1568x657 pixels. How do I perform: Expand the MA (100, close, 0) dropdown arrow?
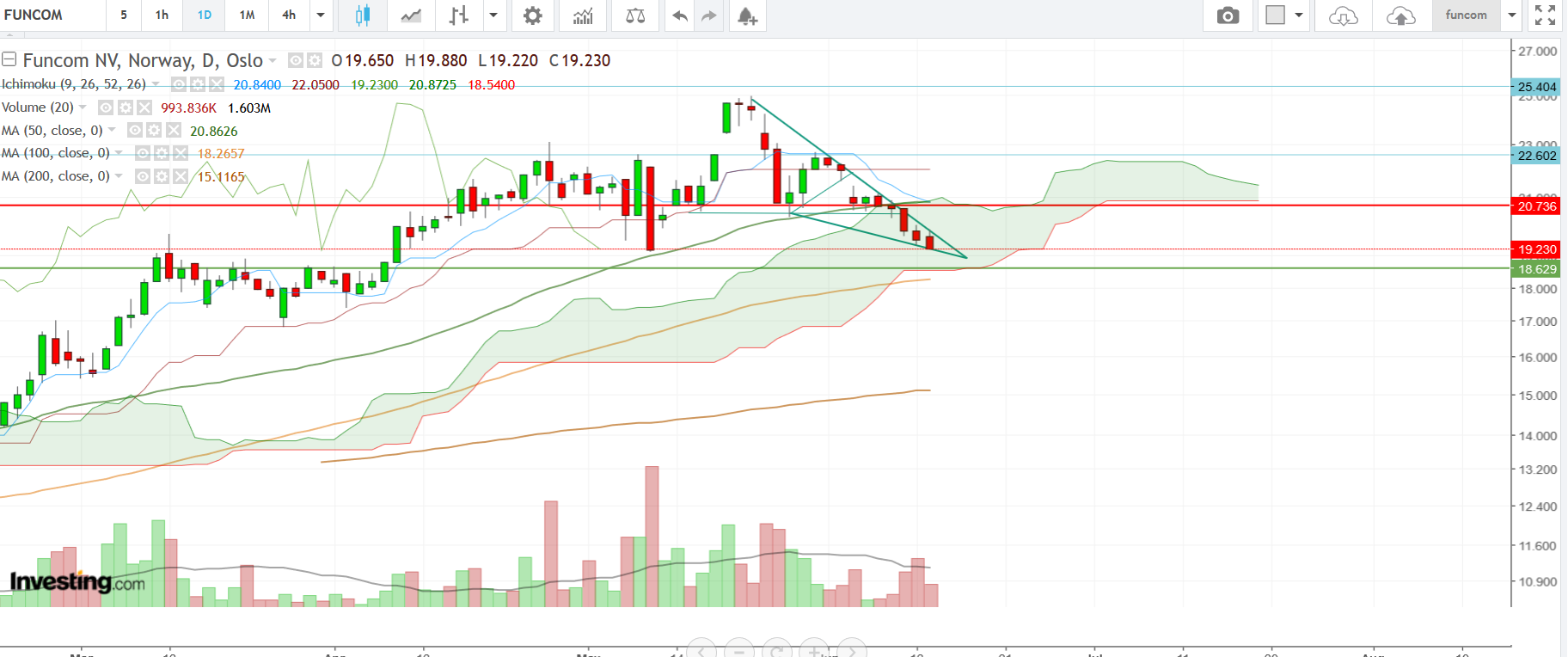[119, 153]
